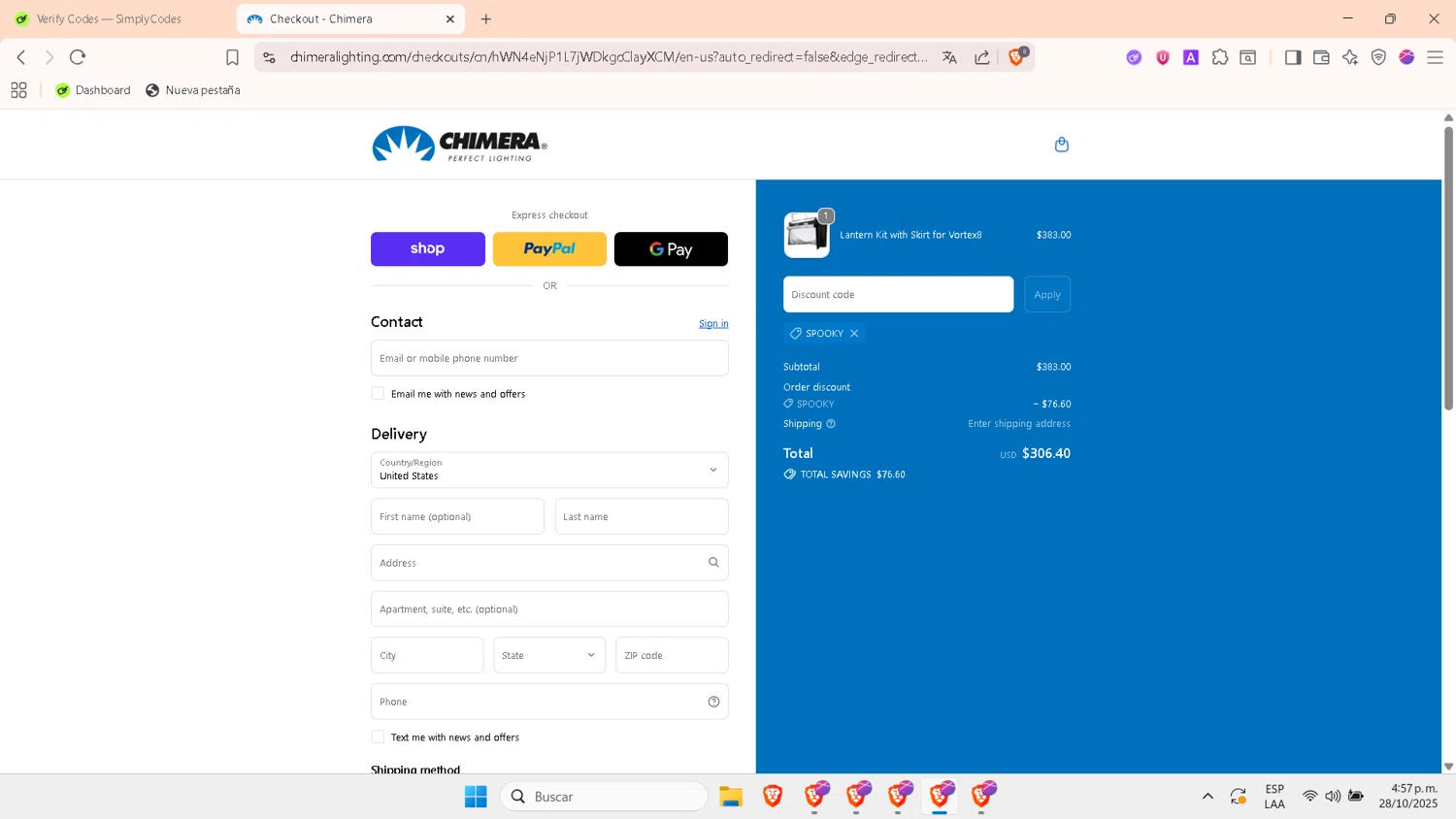1456x819 pixels.
Task: Open the browser hamburger menu
Action: [1435, 57]
